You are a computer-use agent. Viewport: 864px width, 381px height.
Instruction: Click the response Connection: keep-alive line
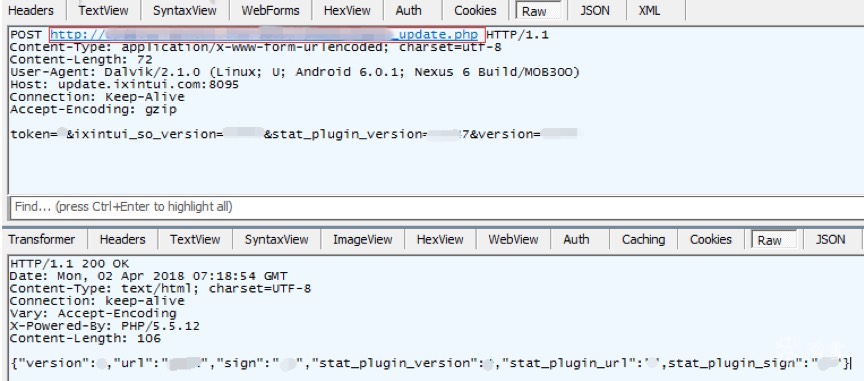point(98,301)
